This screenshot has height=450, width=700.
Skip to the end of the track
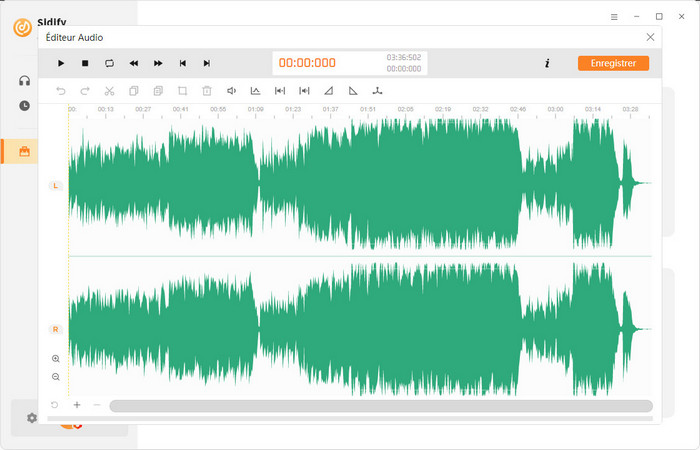[x=207, y=63]
